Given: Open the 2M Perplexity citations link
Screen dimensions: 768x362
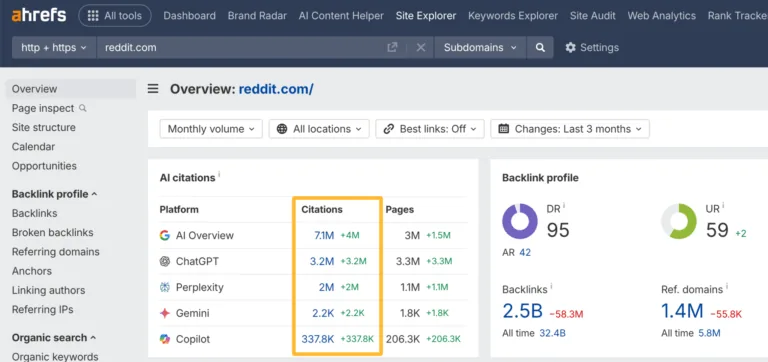Looking at the screenshot, I should point(326,288).
